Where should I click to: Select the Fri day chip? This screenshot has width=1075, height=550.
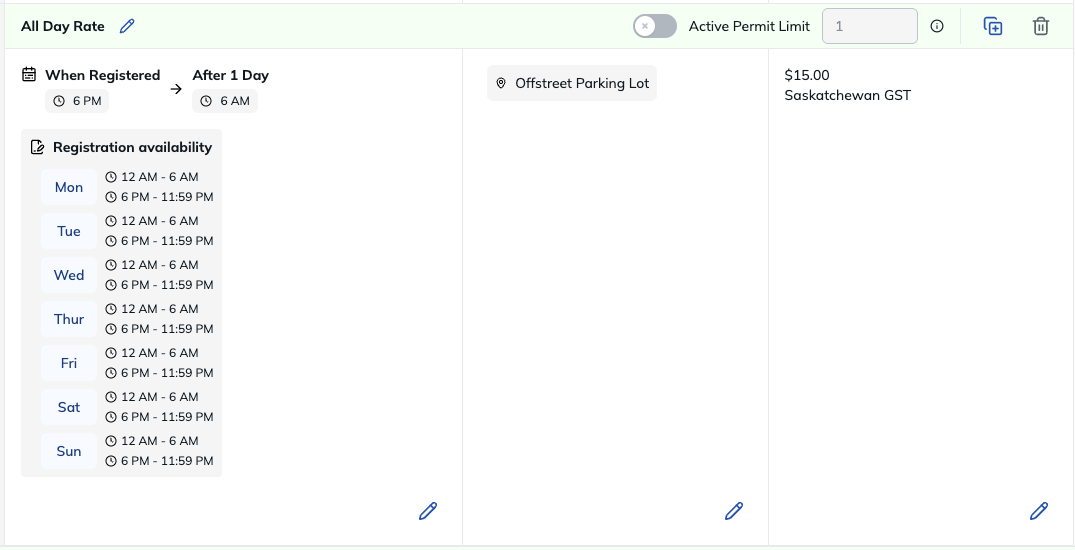69,363
